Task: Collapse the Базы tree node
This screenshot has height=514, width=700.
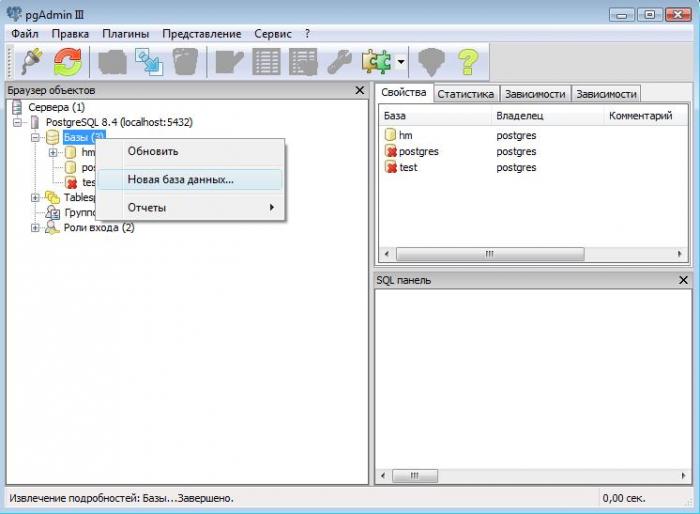Action: point(35,137)
